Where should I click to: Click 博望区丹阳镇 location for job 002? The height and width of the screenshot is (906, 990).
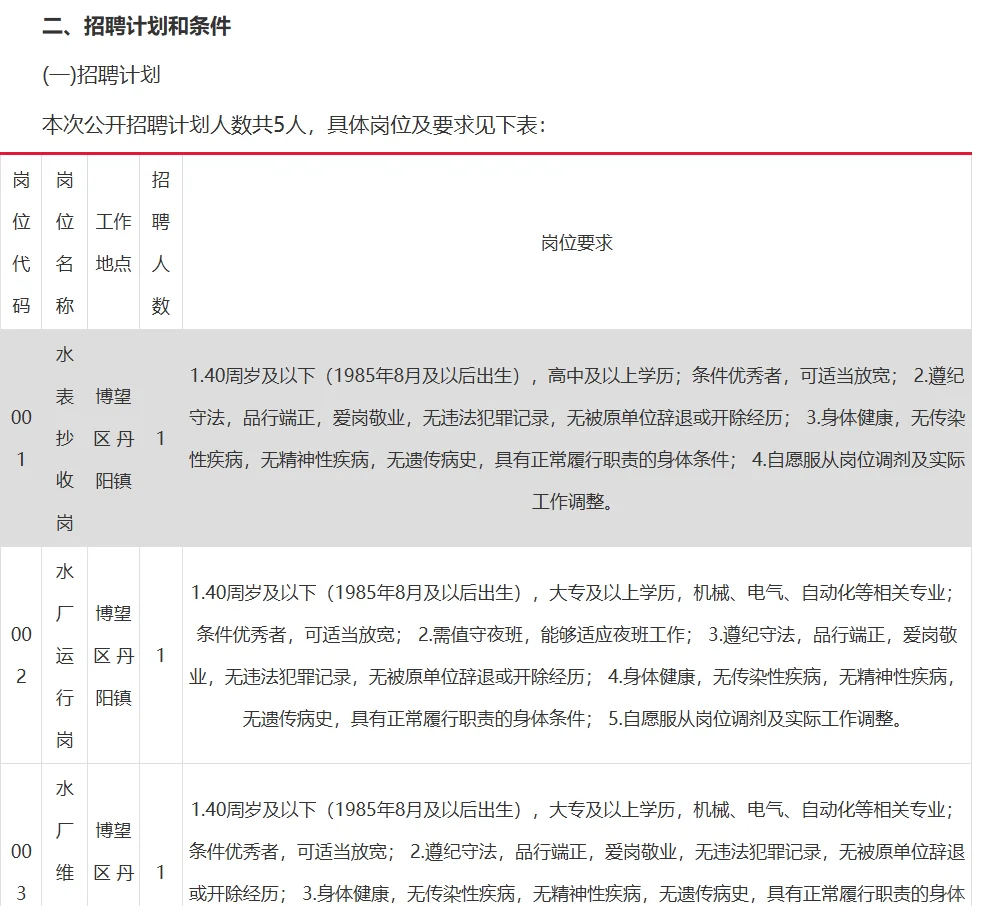112,655
